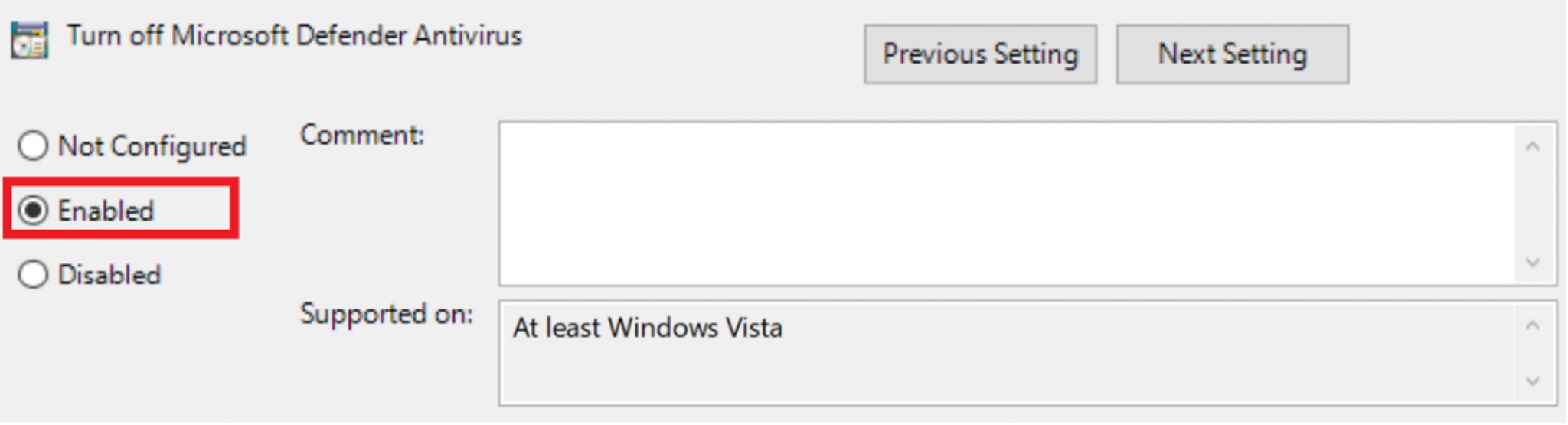
Task: Click the 'Turn off Microsoft Defender Antivirus' title
Action: point(294,36)
